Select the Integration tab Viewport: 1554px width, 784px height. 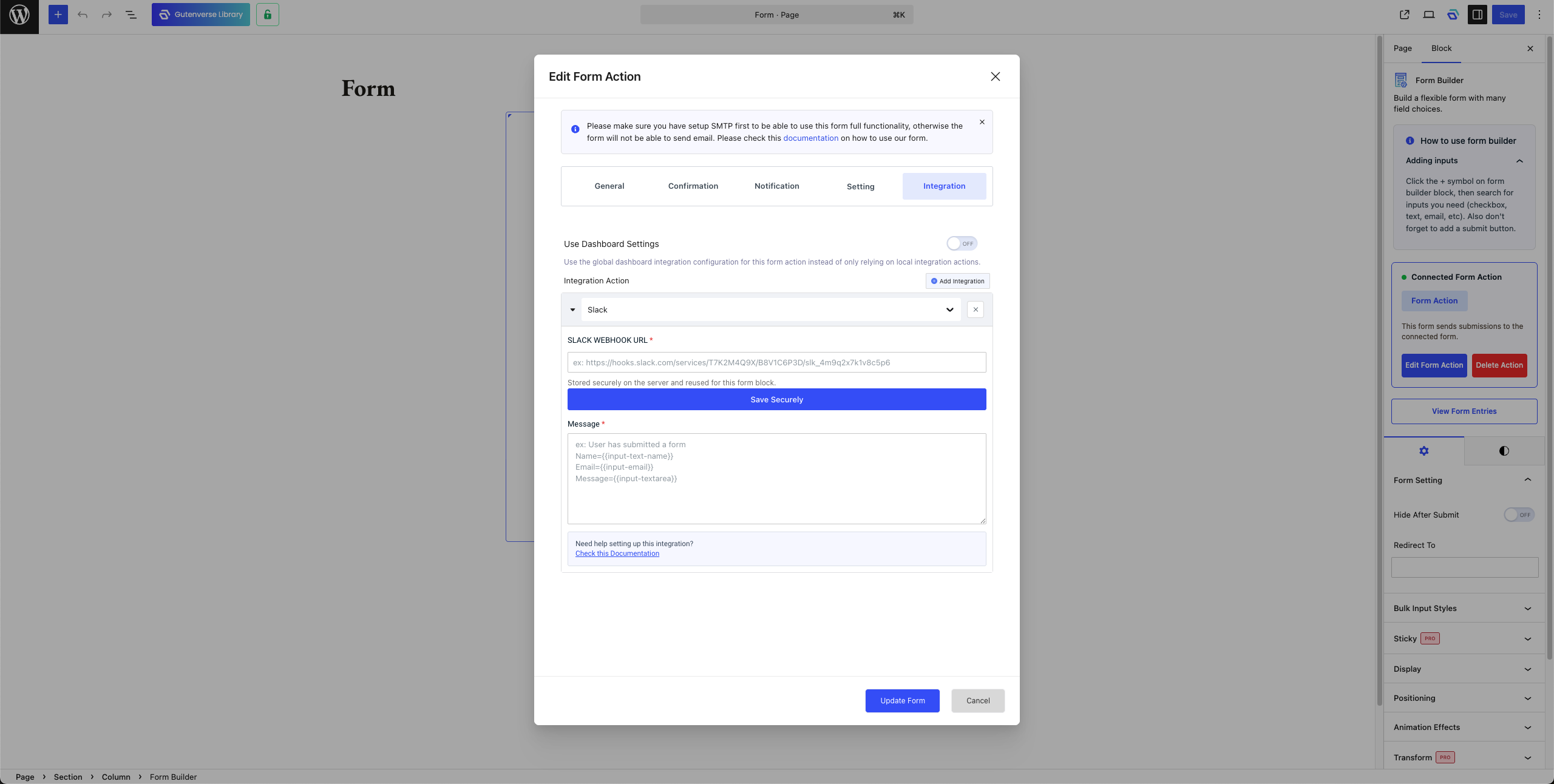(945, 186)
